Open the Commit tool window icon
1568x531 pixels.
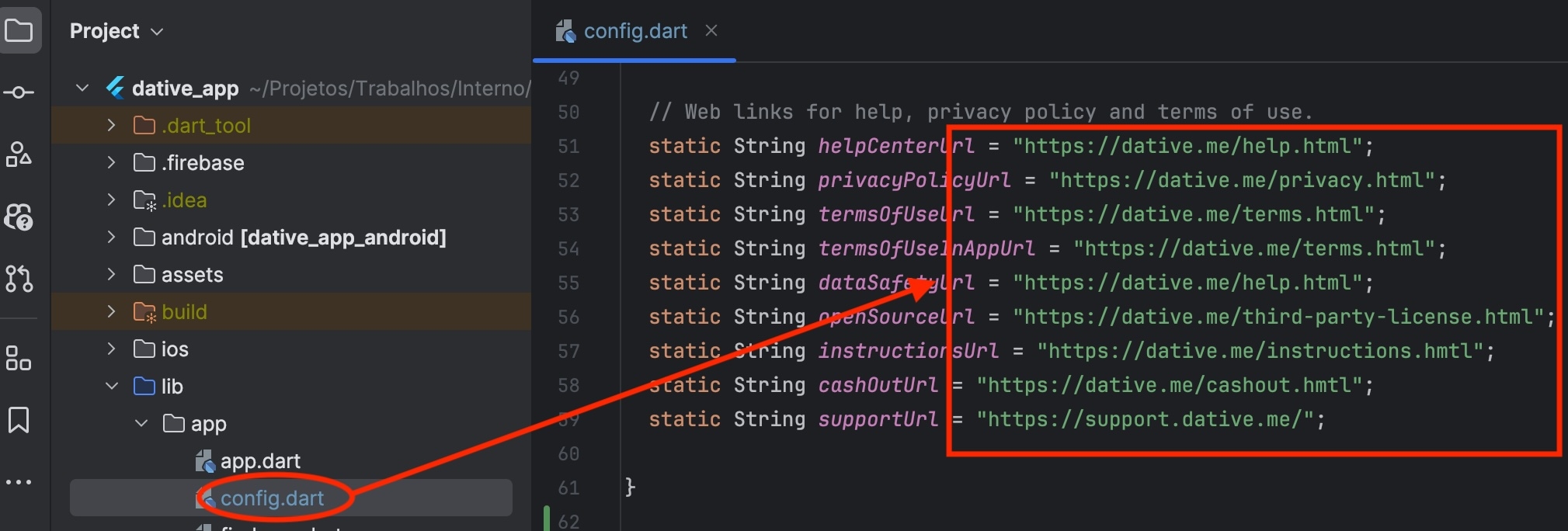pyautogui.click(x=19, y=92)
